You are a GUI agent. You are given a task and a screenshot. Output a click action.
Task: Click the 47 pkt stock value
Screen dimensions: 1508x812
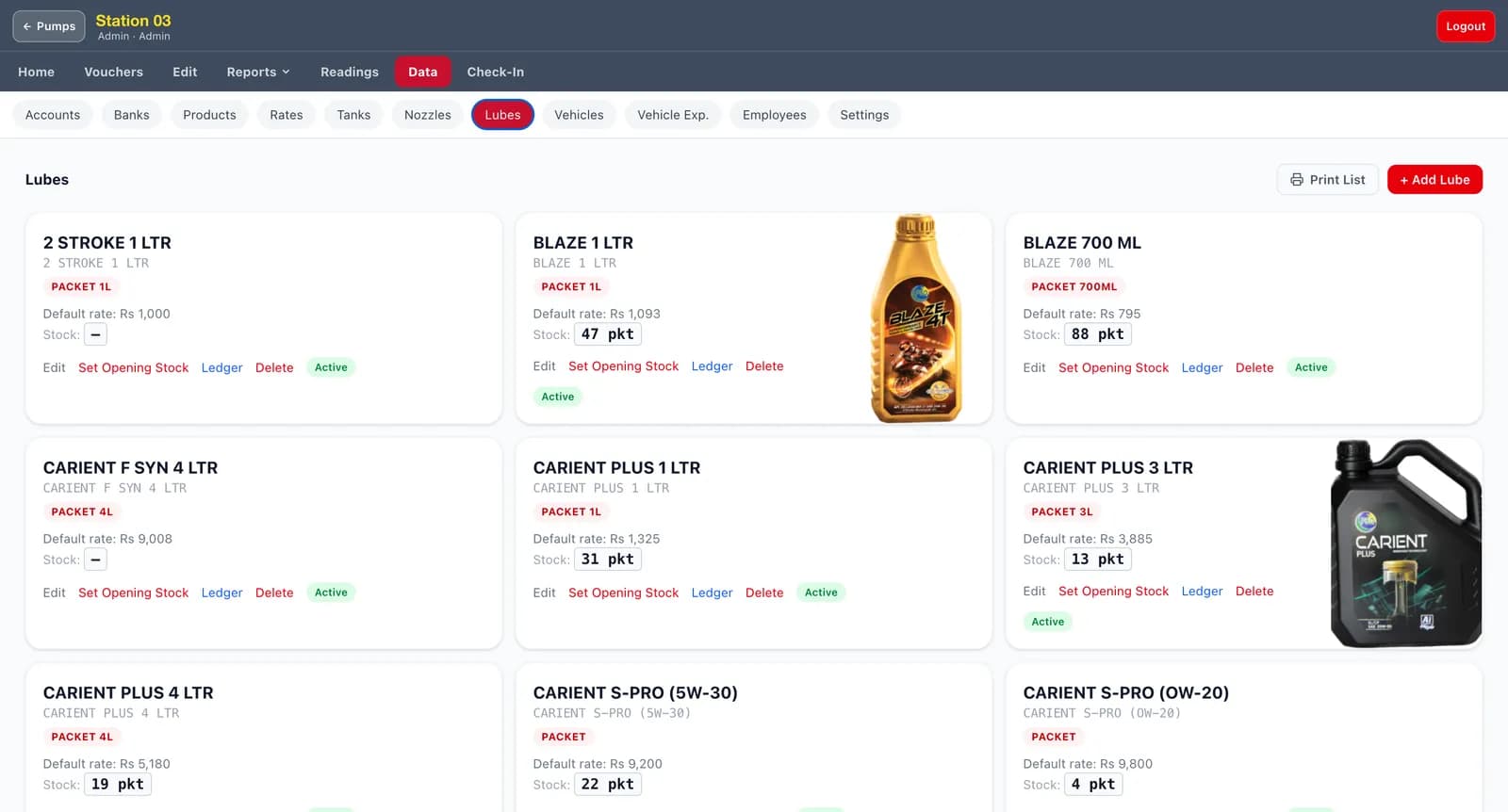(608, 334)
